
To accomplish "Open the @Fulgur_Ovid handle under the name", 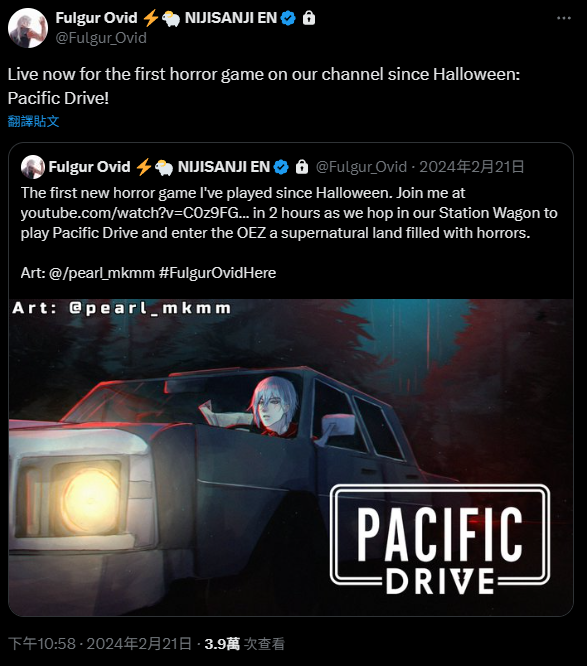I will point(101,38).
